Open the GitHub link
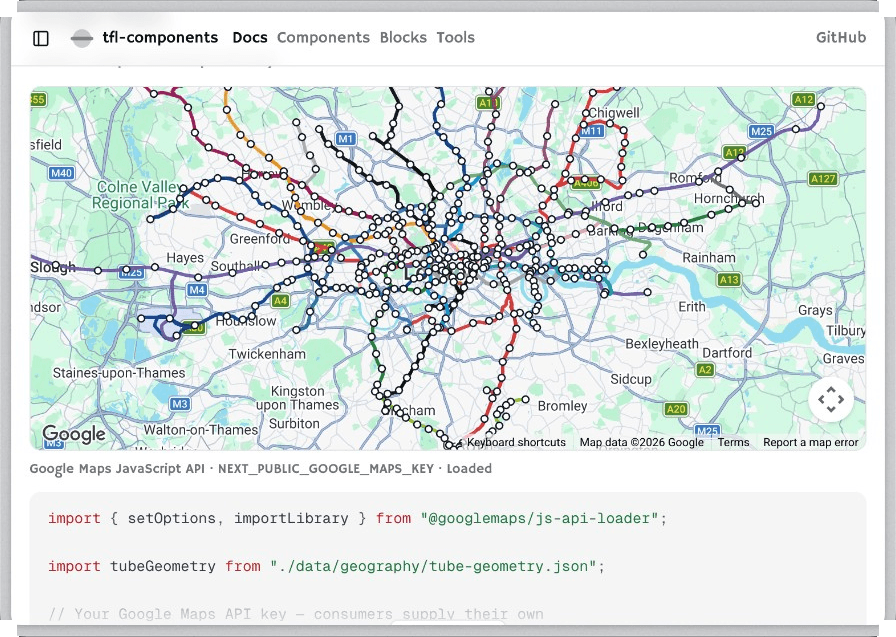This screenshot has width=896, height=637. [x=841, y=38]
